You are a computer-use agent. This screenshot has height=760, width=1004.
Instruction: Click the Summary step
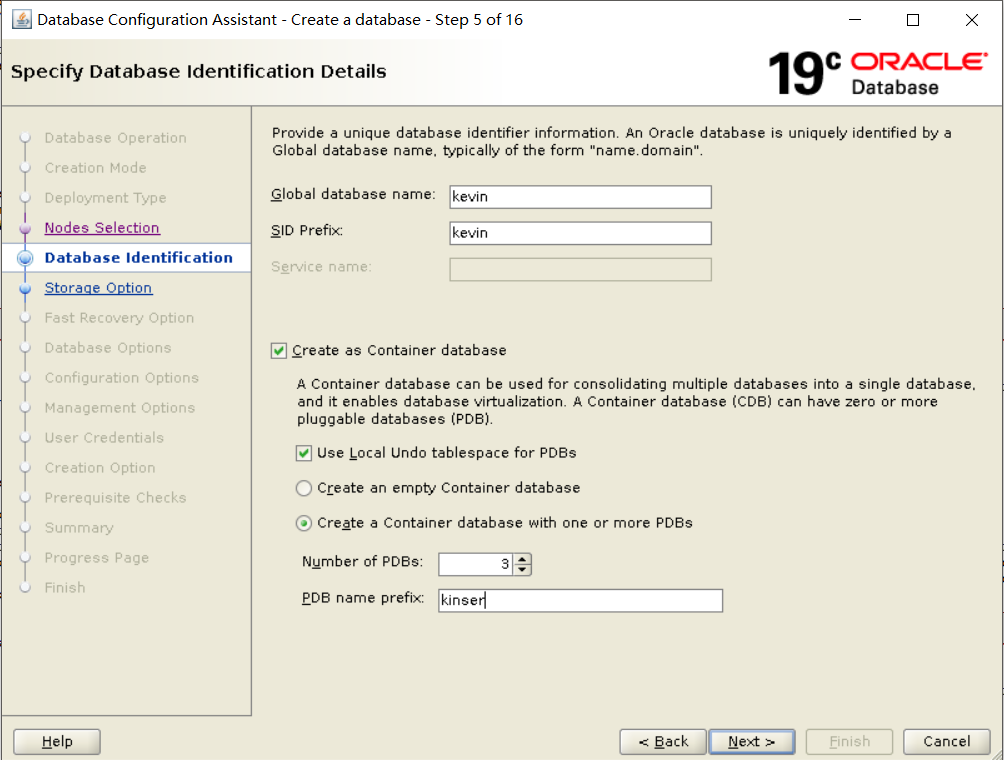79,528
